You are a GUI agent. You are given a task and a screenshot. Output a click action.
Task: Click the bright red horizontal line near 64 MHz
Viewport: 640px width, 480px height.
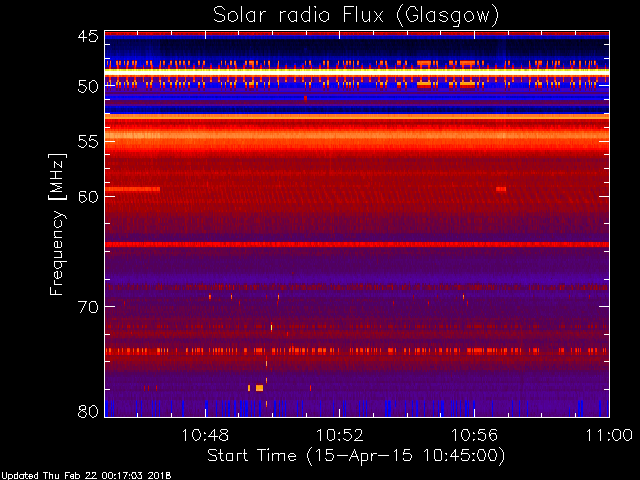[357, 244]
